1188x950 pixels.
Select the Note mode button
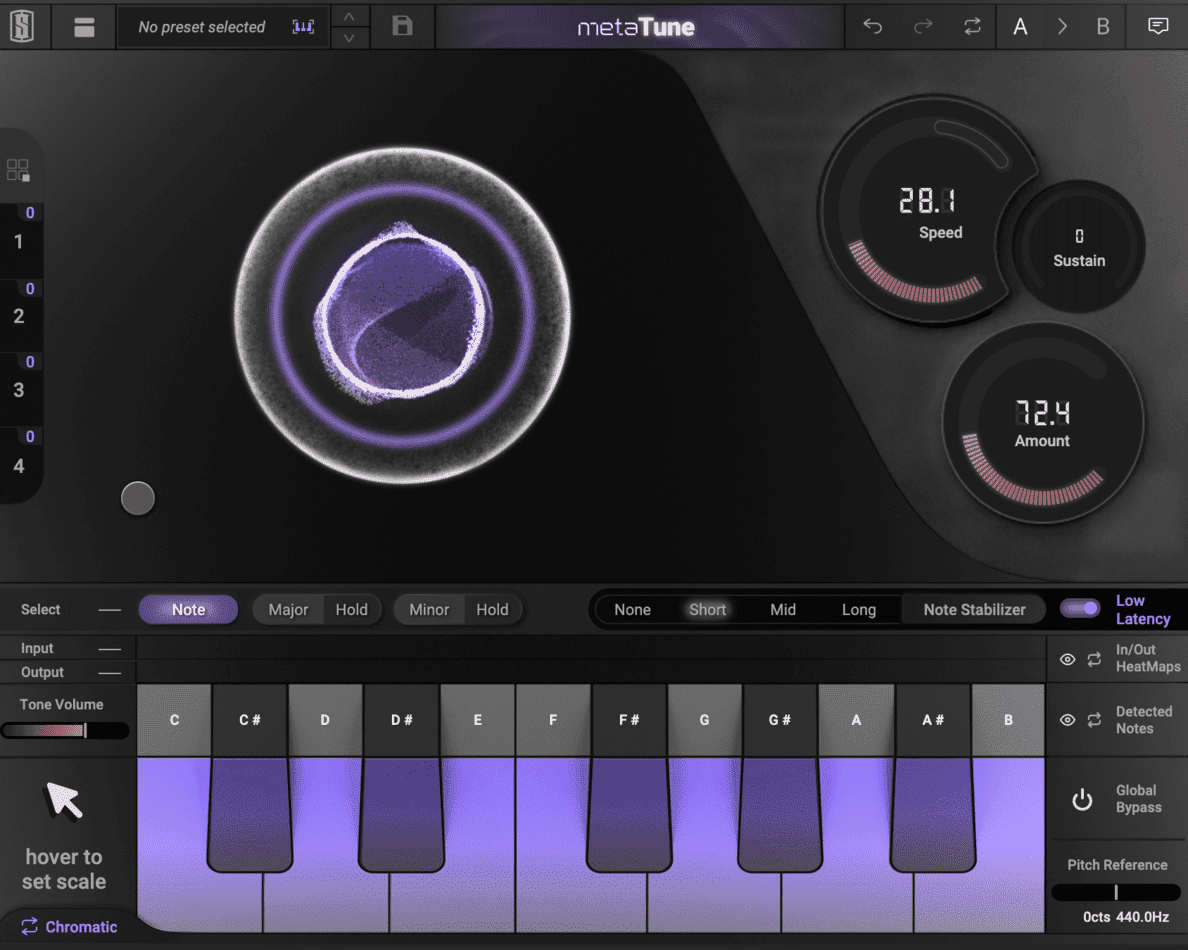[188, 609]
